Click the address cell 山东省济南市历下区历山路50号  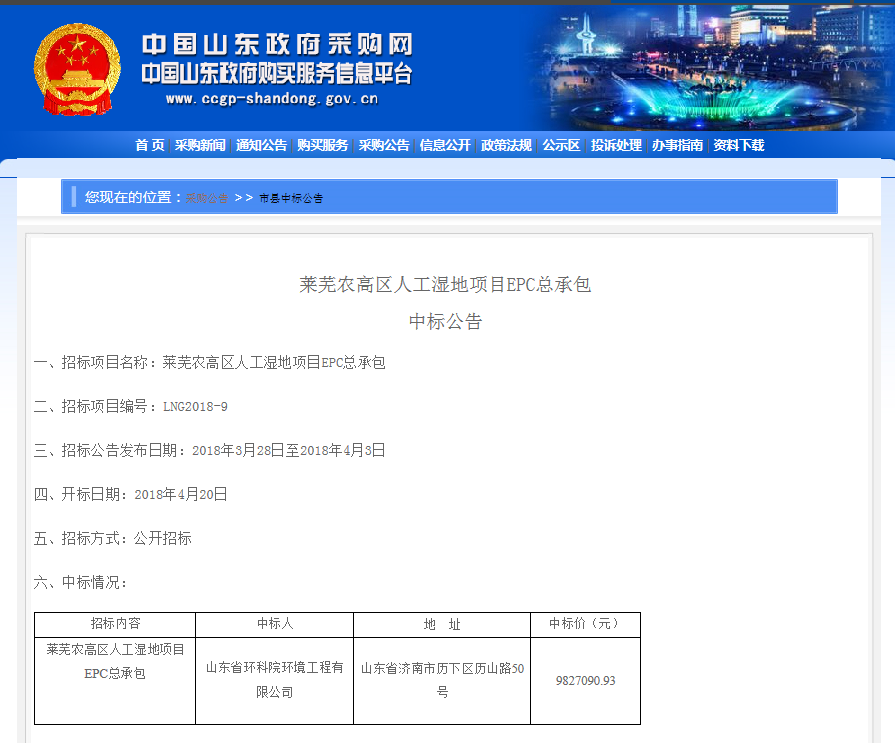(442, 680)
